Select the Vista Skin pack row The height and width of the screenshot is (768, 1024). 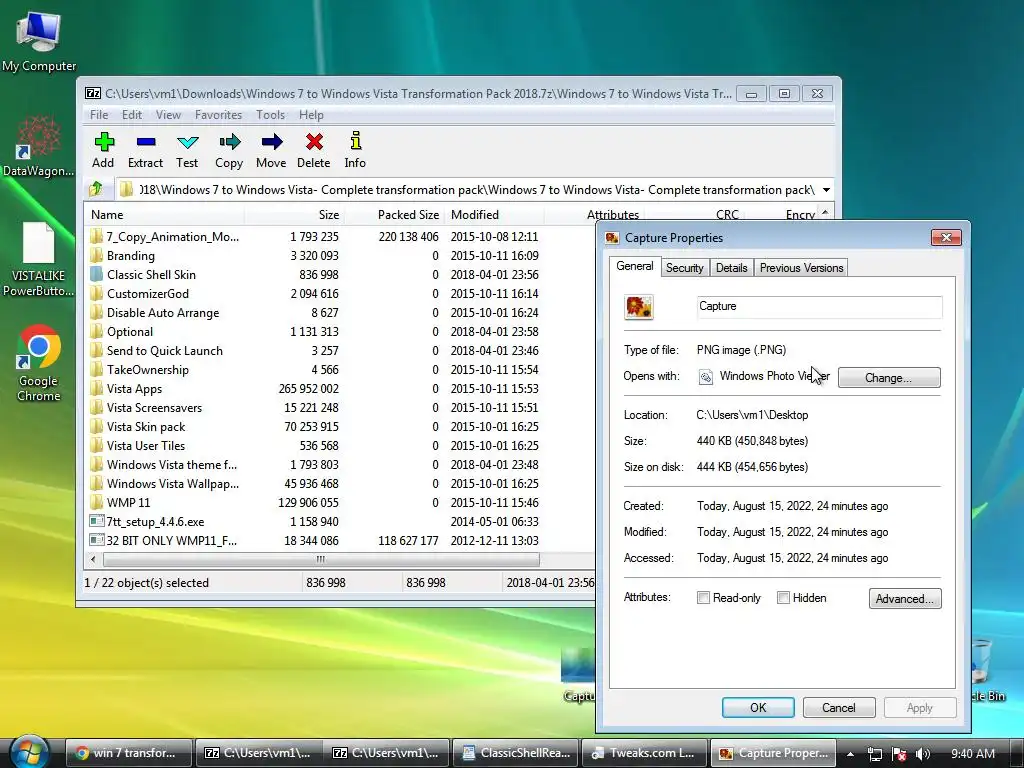[x=340, y=426]
